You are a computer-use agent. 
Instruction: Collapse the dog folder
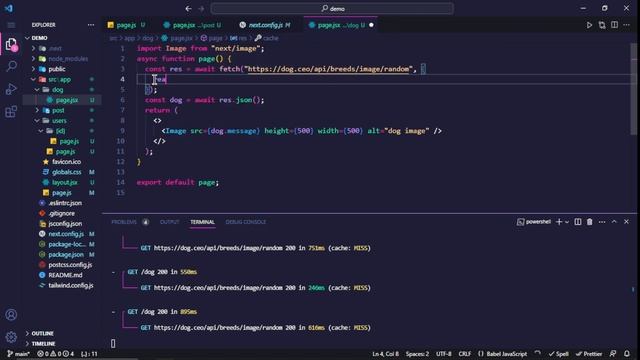click(57, 89)
